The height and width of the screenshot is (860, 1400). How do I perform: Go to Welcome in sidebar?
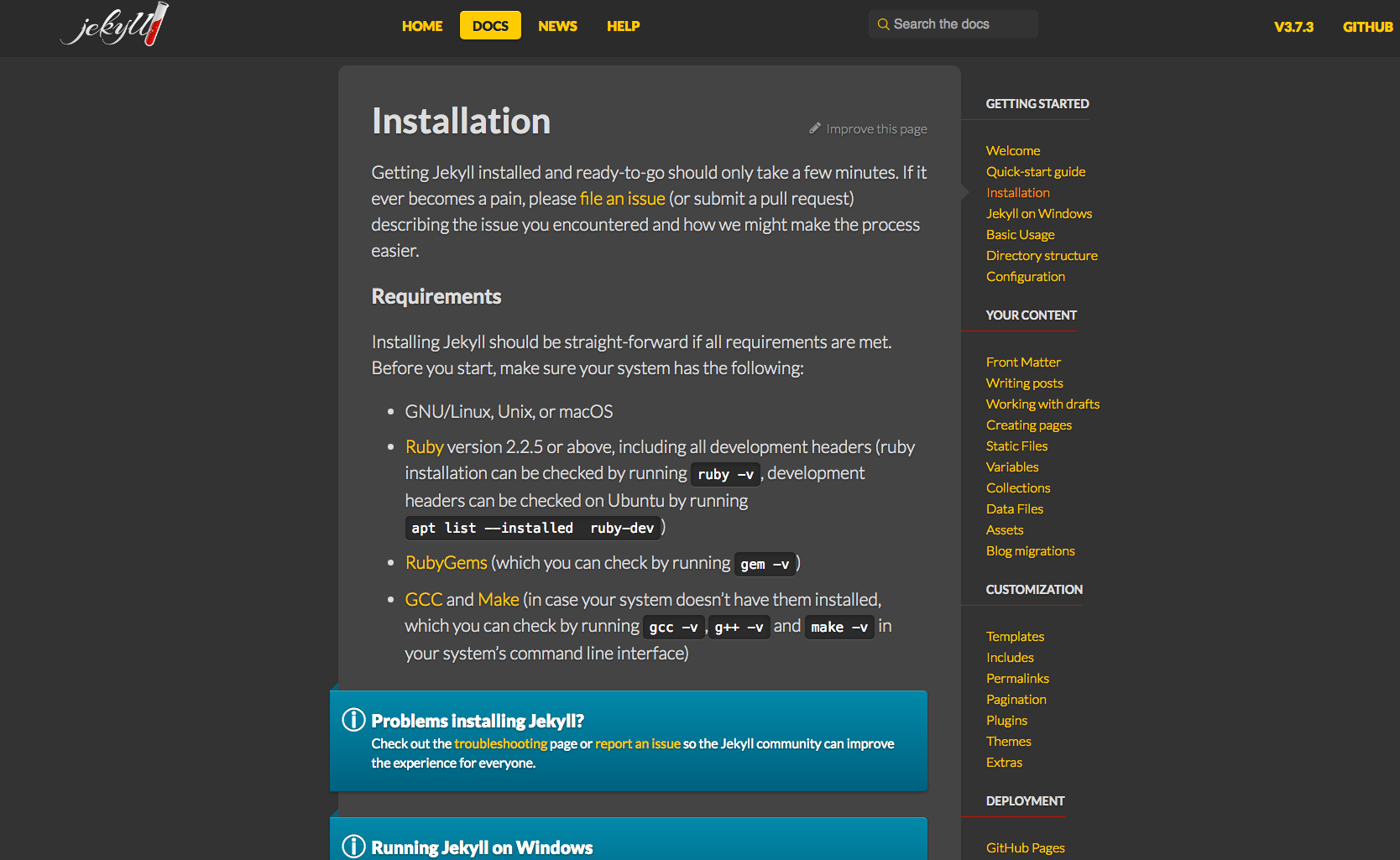[1013, 151]
